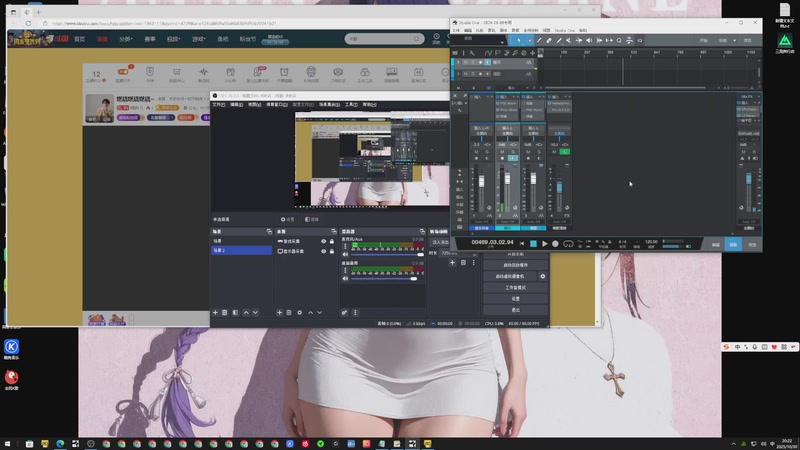800x450 pixels.
Task: Toggle the lock of first OBS source
Action: coord(332,241)
